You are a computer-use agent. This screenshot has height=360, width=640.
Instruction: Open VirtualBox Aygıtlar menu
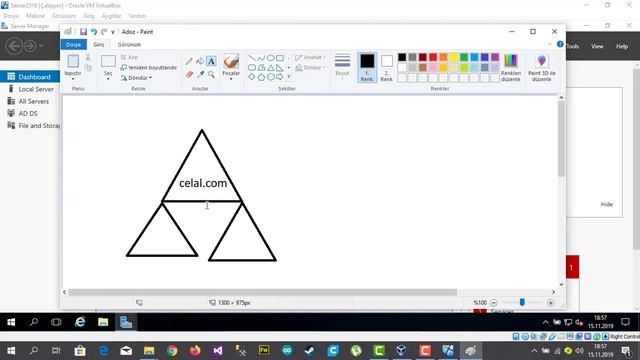pyautogui.click(x=111, y=16)
